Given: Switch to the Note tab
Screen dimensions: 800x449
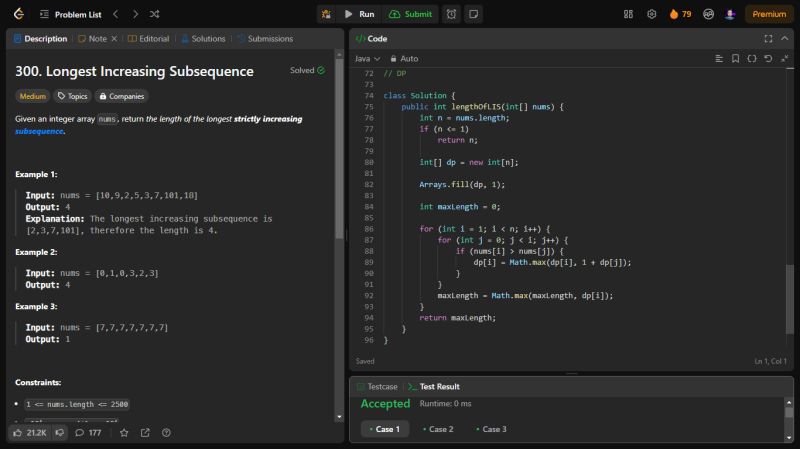Looking at the screenshot, I should point(92,39).
